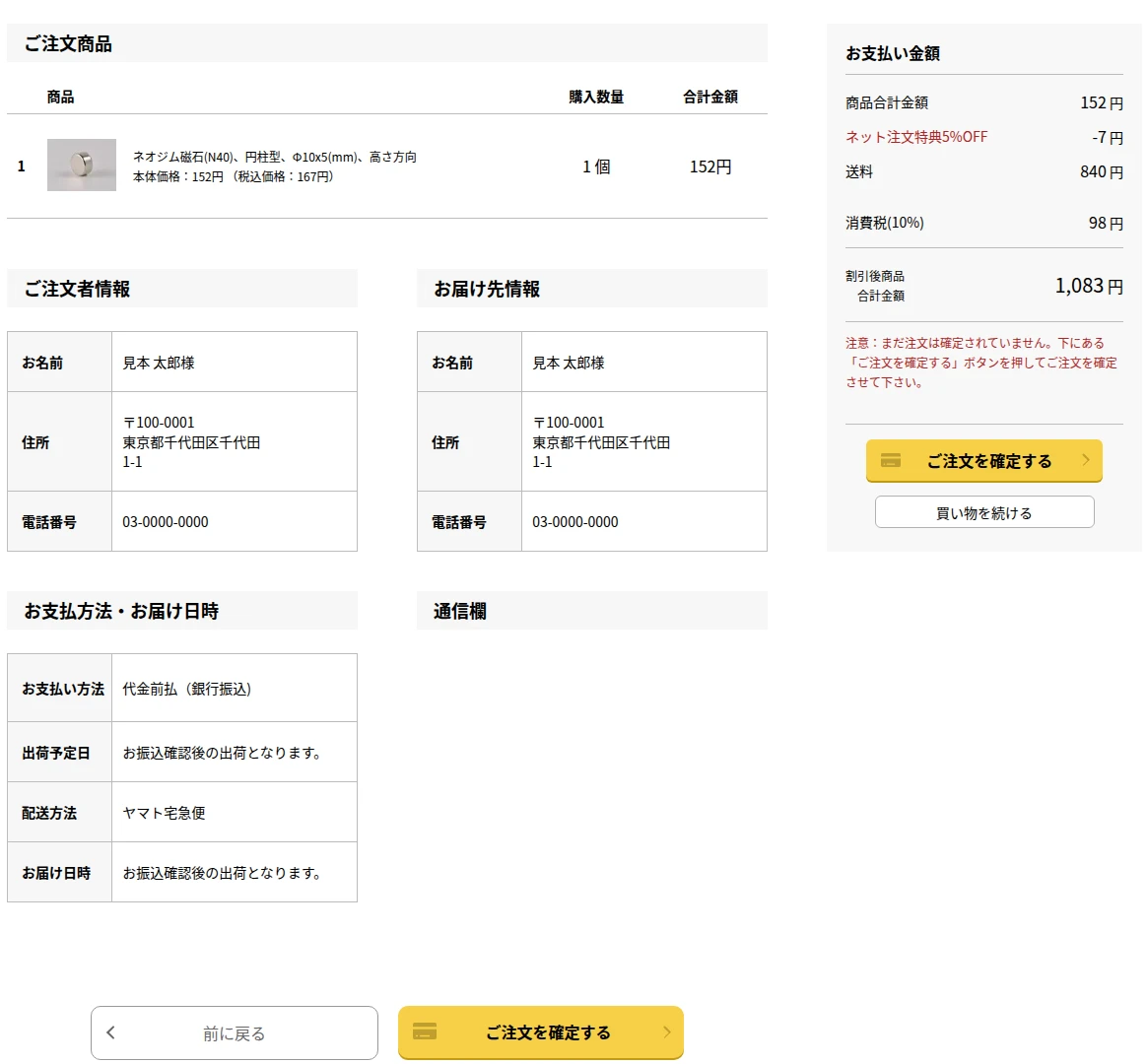The width and height of the screenshot is (1148, 1064).
Task: Click the 出荷予定日 row label
Action: (x=55, y=753)
